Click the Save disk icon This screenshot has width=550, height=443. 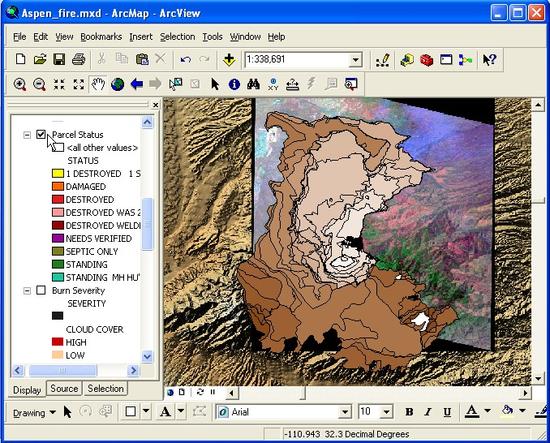[x=59, y=59]
